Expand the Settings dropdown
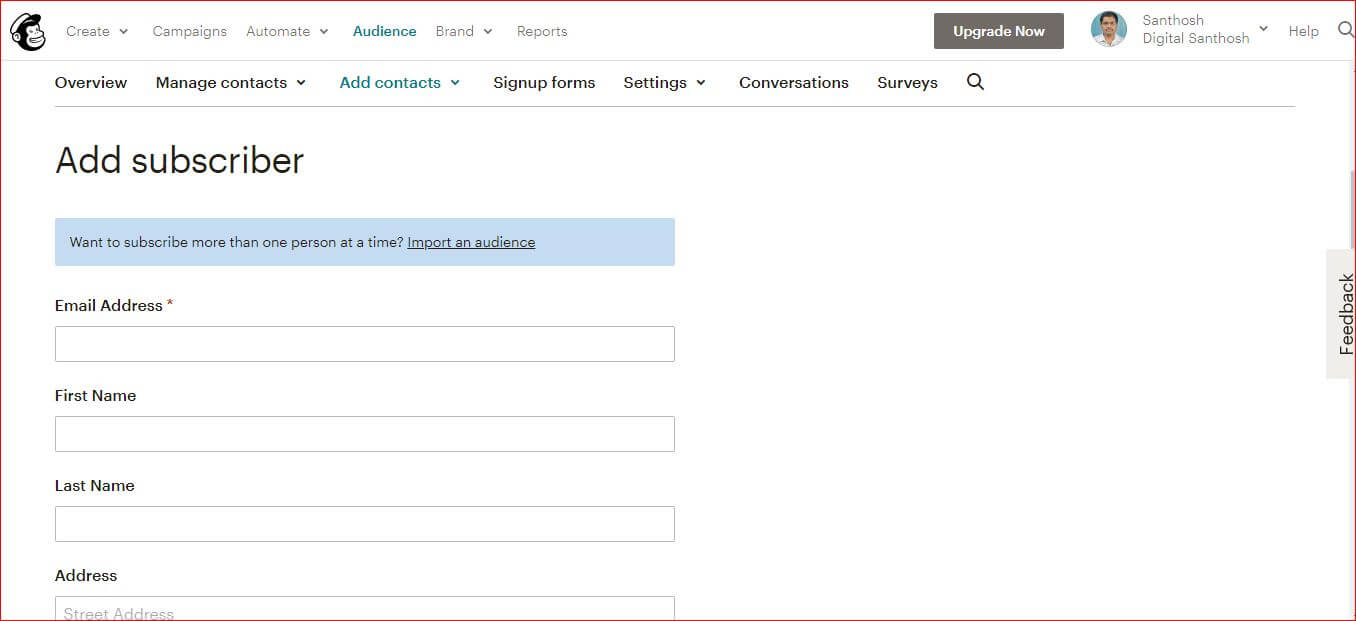Image resolution: width=1356 pixels, height=621 pixels. (665, 83)
